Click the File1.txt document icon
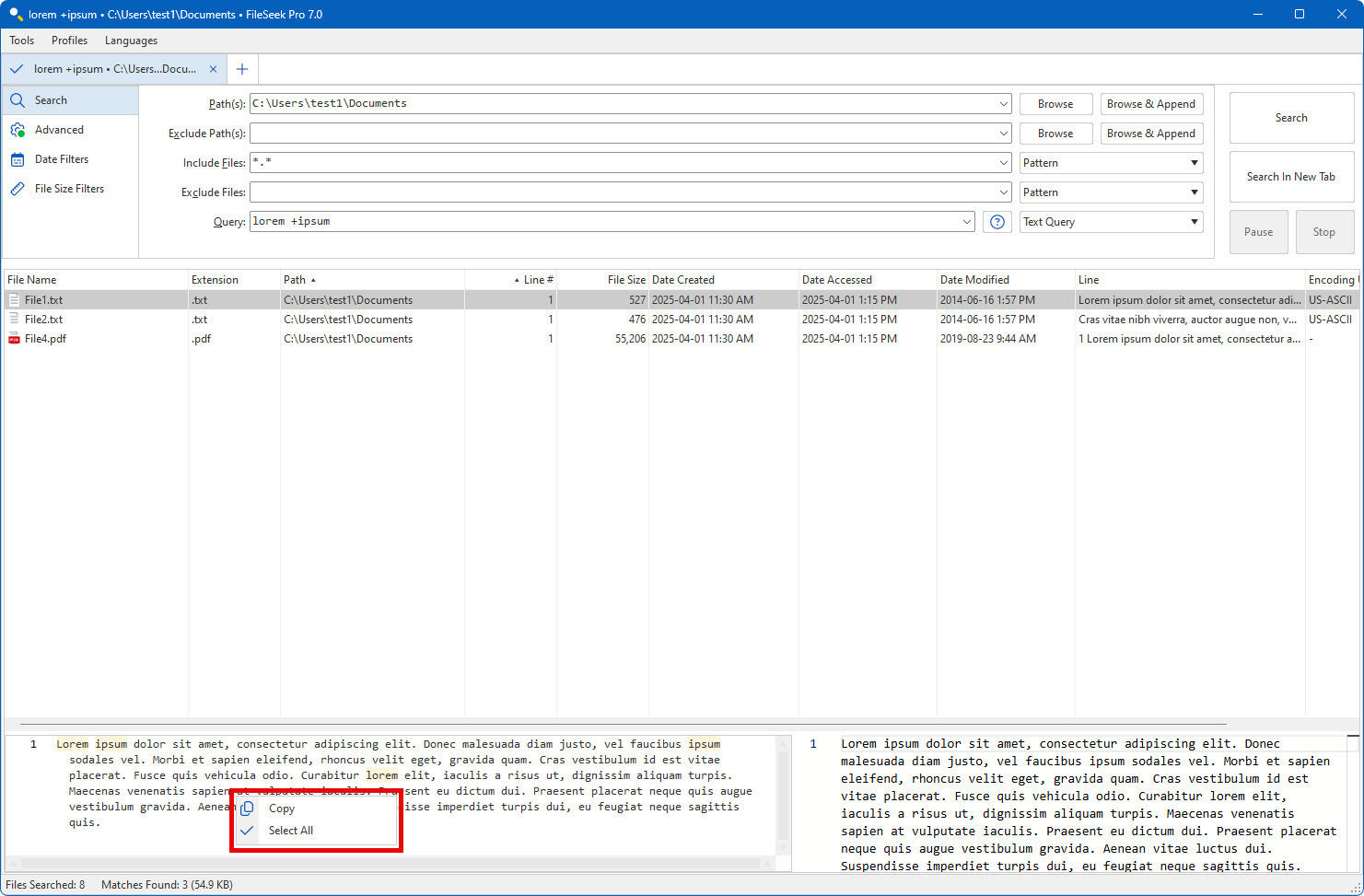Screen dimensions: 1364x896 tap(14, 300)
